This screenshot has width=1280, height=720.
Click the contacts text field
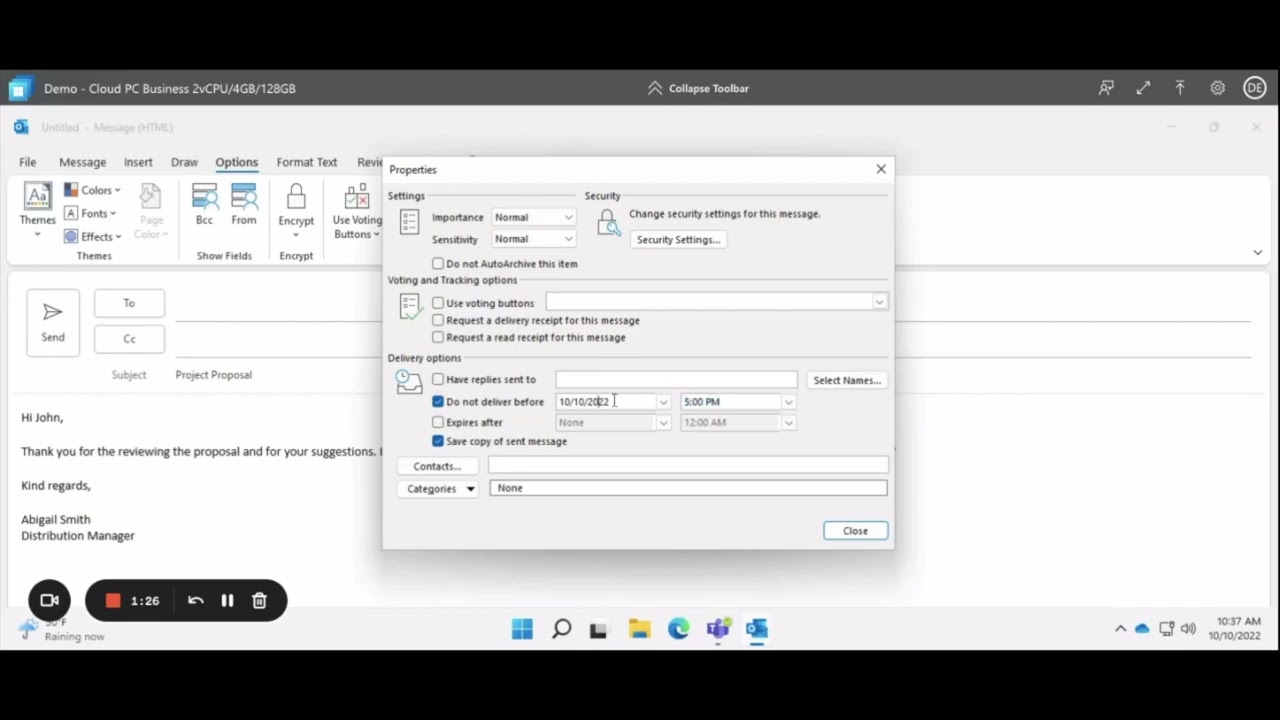coord(688,465)
